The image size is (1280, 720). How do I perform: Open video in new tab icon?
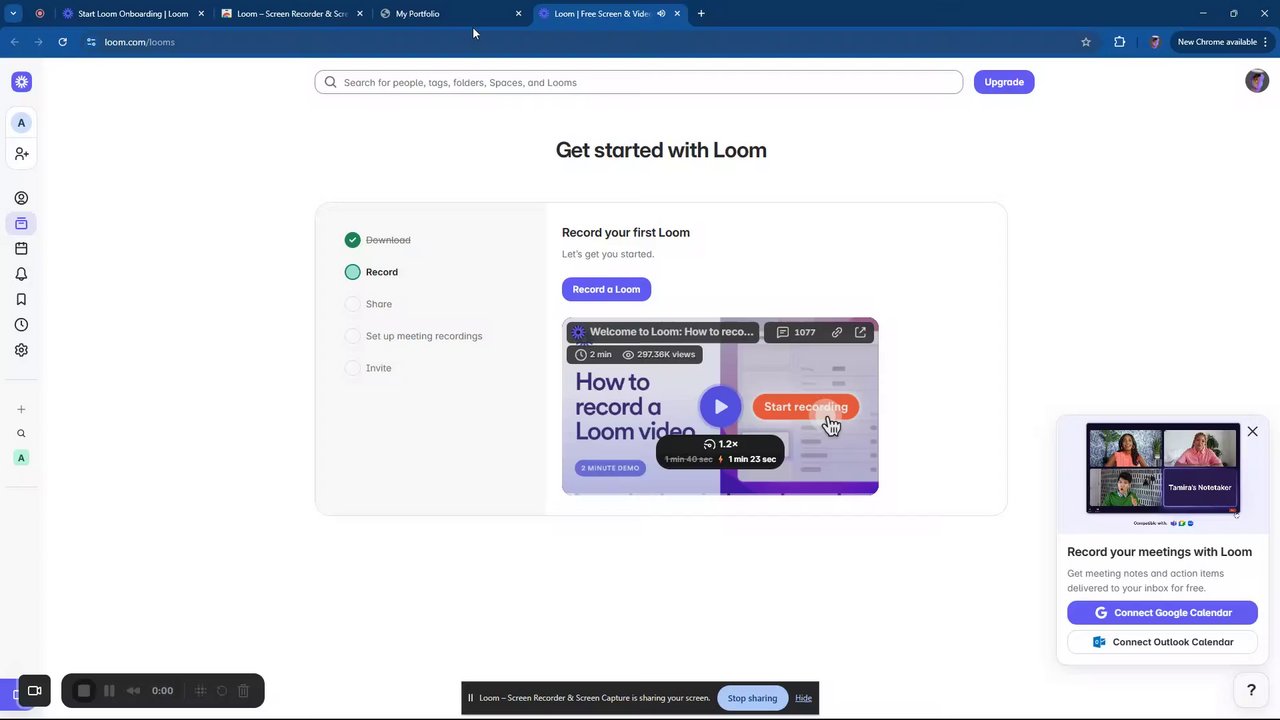[860, 332]
